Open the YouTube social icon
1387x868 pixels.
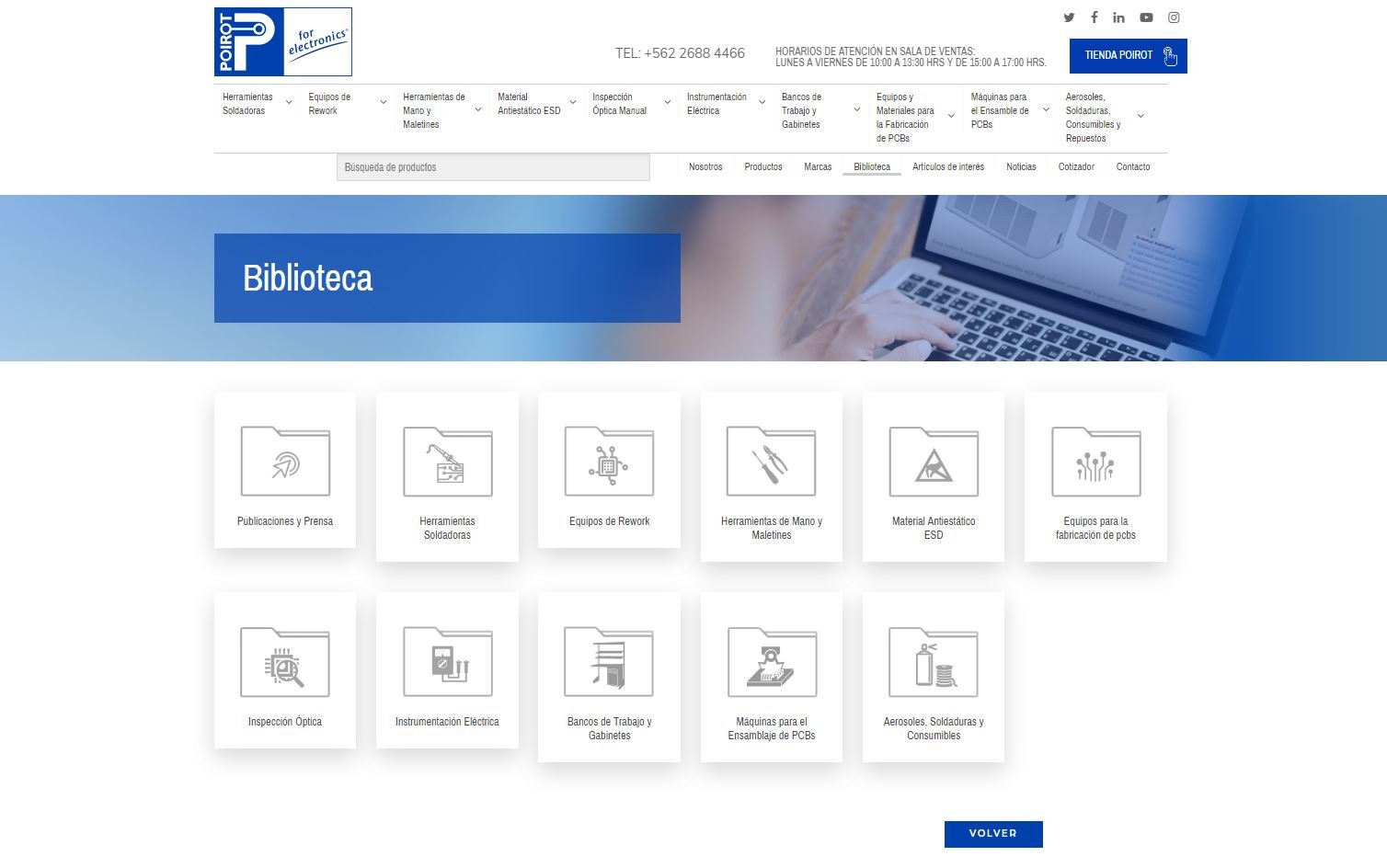coord(1146,17)
